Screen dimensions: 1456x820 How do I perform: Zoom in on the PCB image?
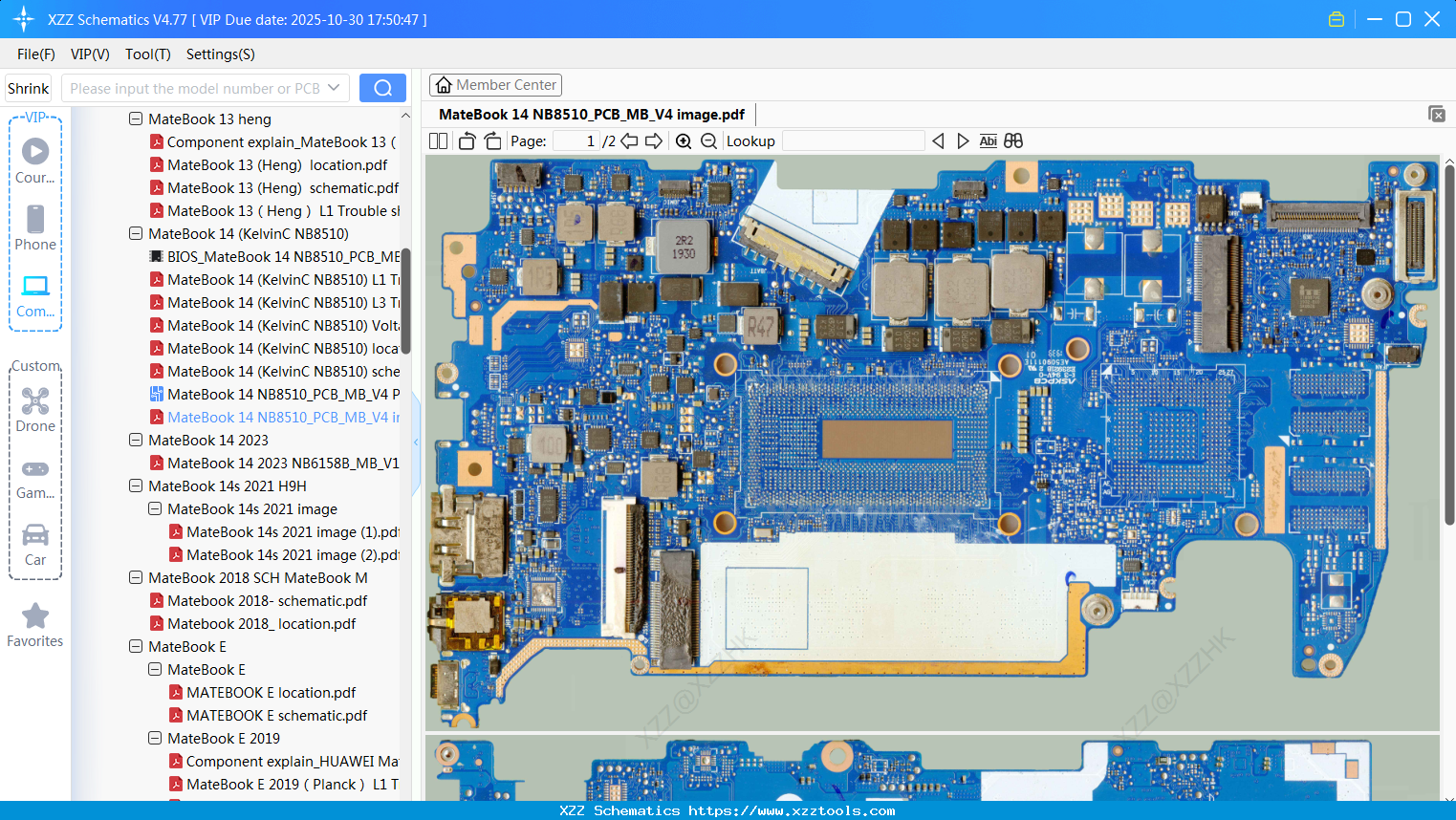click(684, 141)
